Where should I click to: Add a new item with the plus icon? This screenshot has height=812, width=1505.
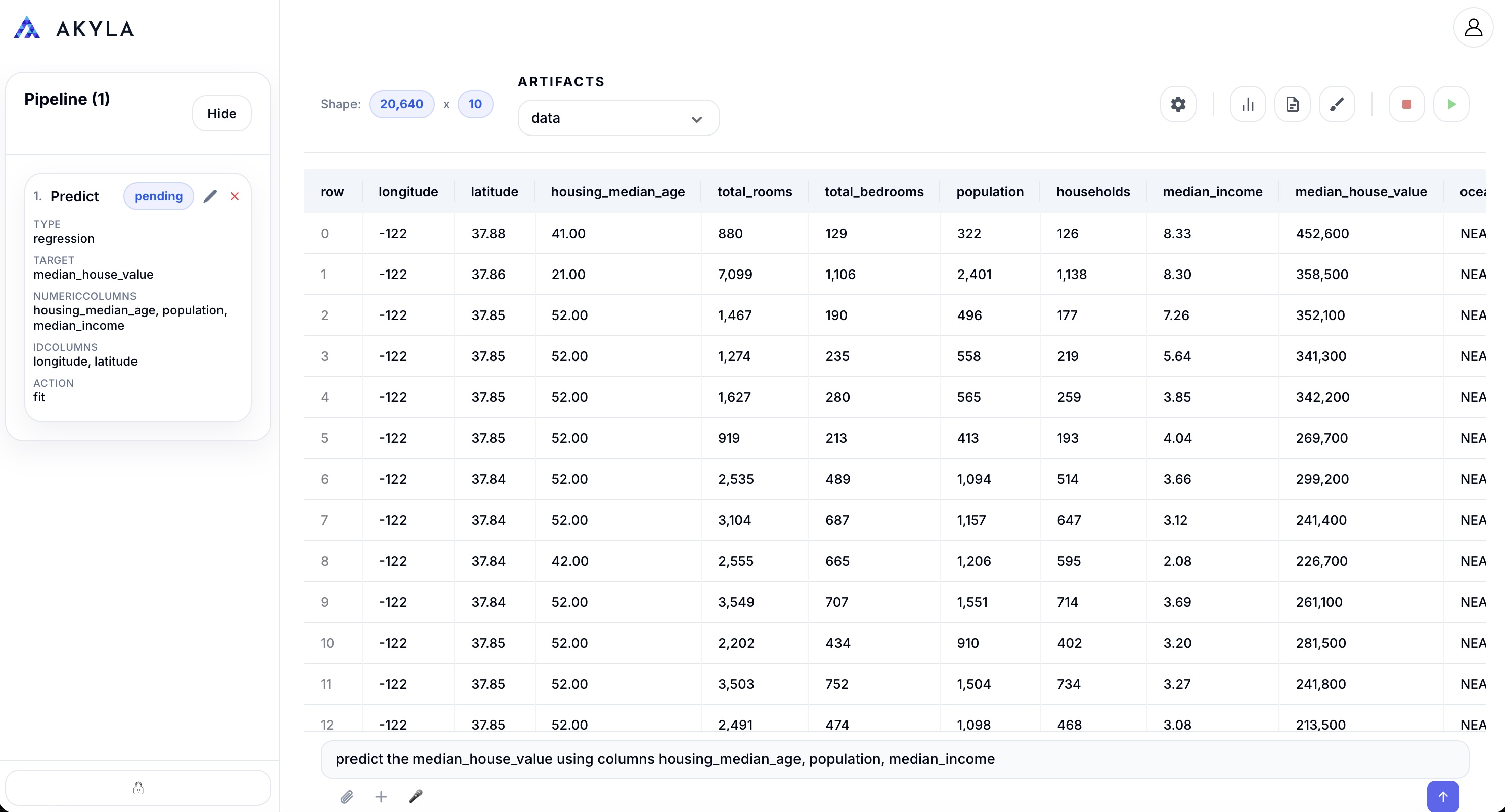pos(381,796)
